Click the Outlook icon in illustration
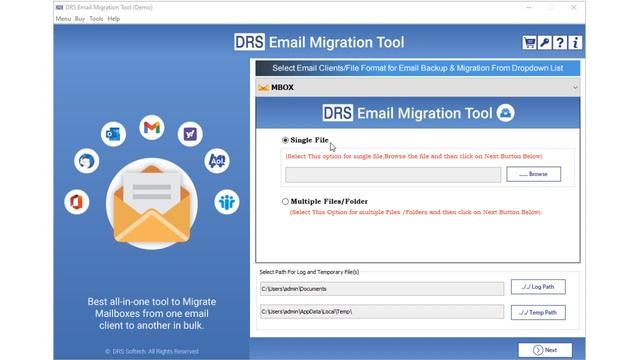This screenshot has width=640, height=360. tap(113, 134)
